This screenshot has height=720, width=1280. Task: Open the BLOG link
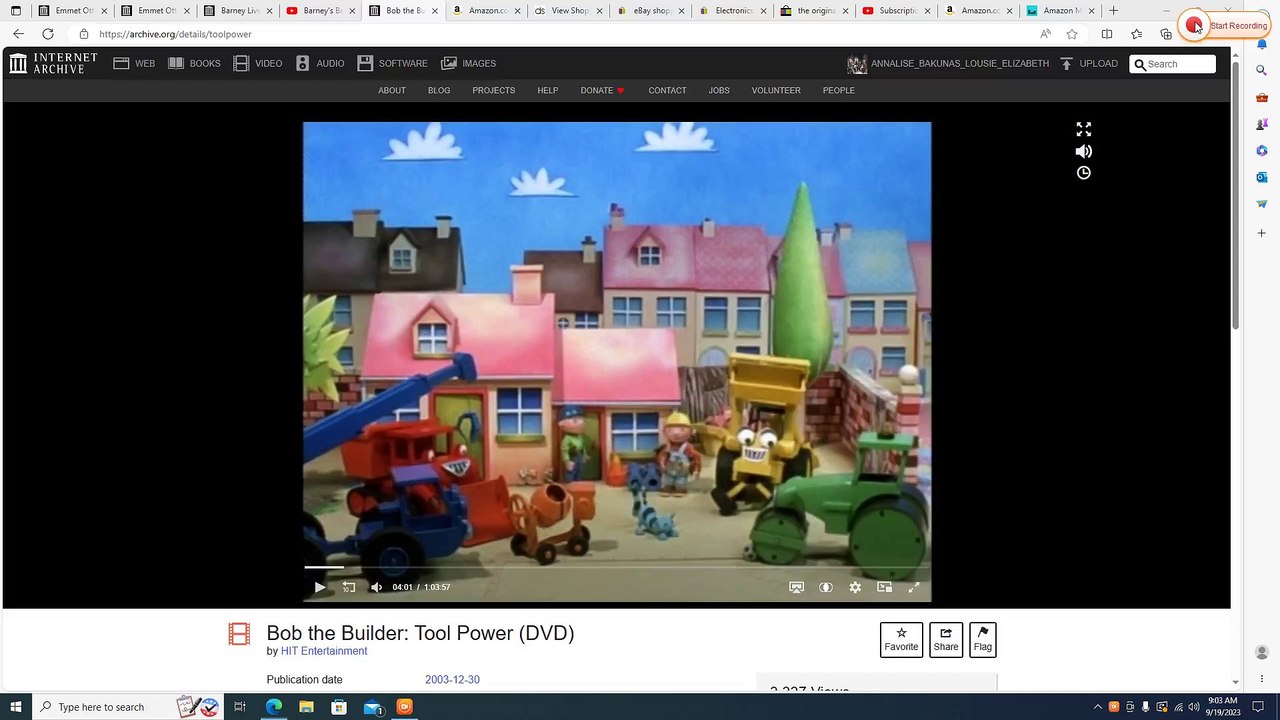439,90
